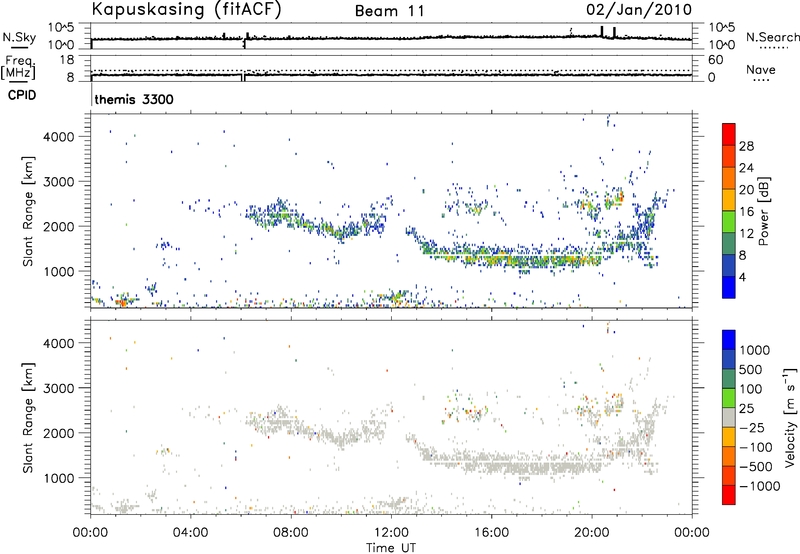Click Slant Range label of power panel
Image resolution: width=800 pixels, height=554 pixels.
tap(28, 211)
